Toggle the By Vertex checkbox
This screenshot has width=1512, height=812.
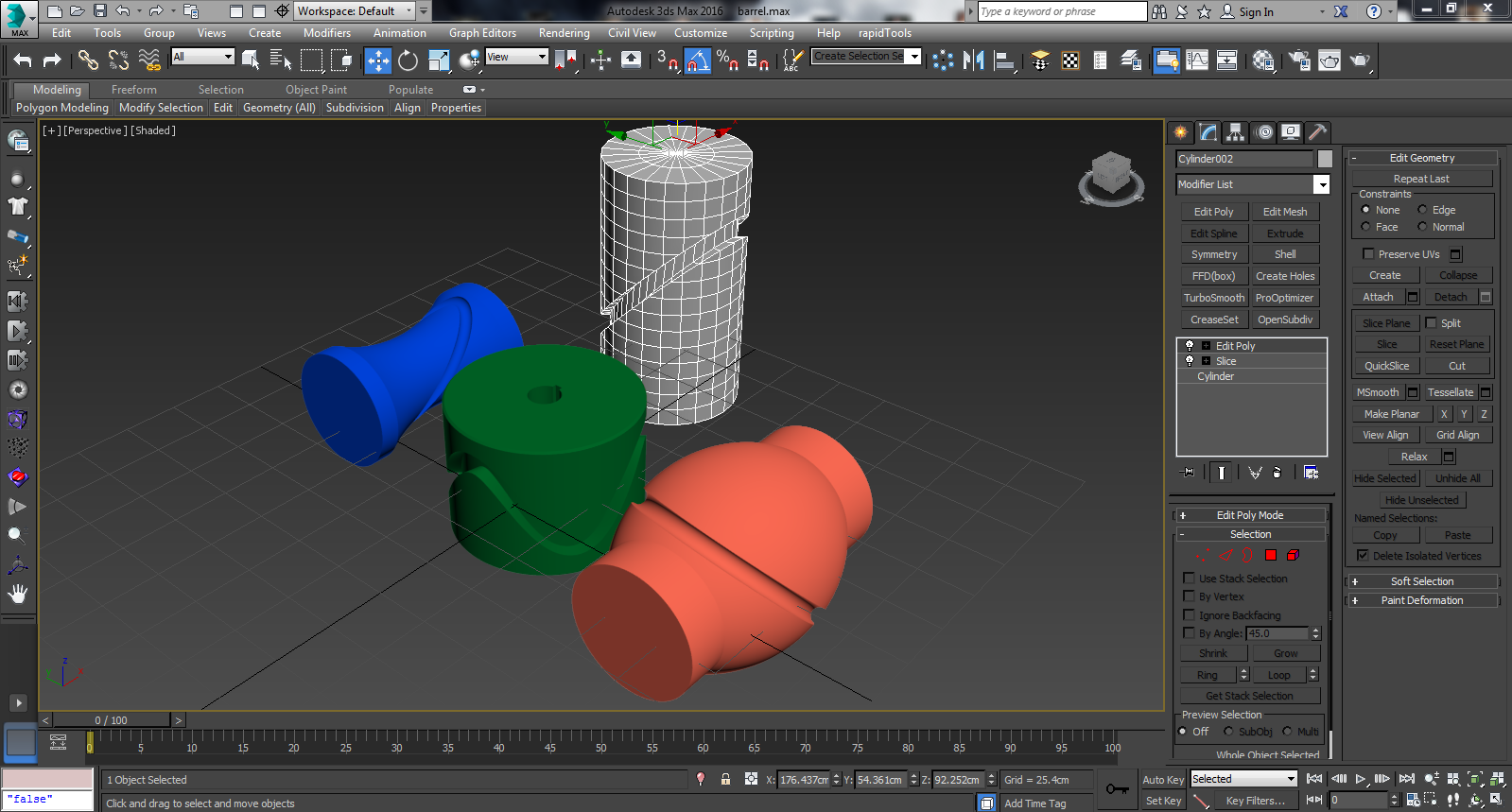pos(1190,596)
